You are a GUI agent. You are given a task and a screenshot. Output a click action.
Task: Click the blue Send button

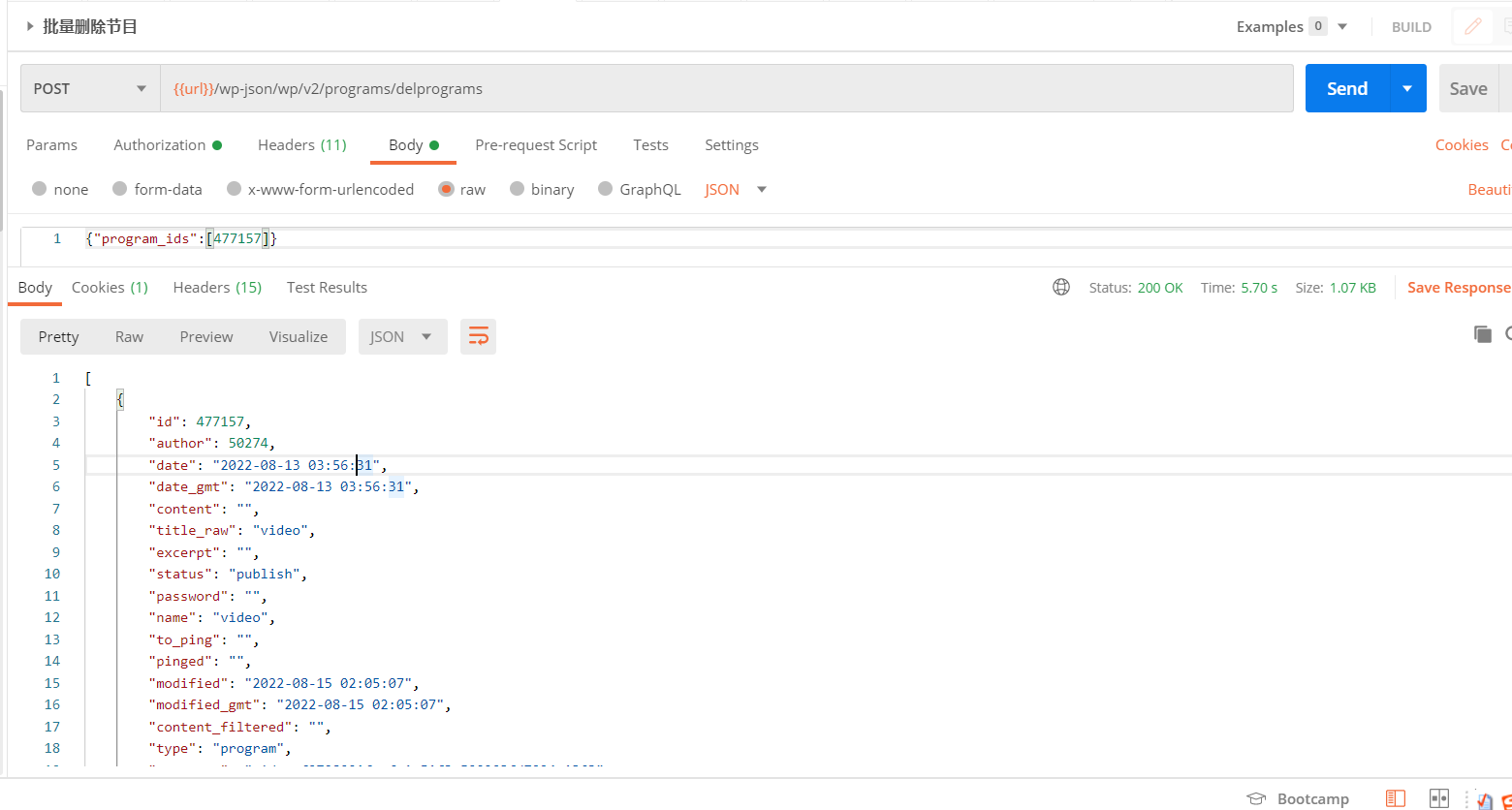click(x=1346, y=88)
